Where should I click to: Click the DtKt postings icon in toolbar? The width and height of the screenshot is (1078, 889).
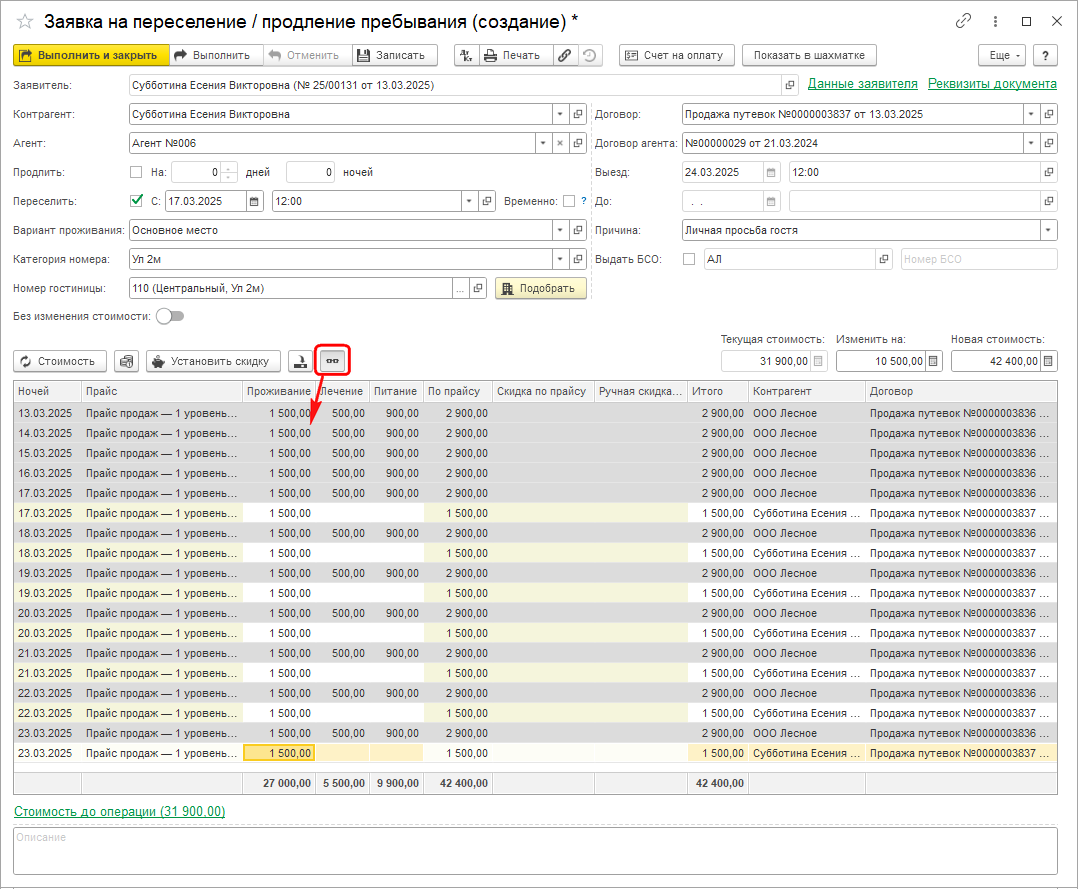tap(465, 55)
